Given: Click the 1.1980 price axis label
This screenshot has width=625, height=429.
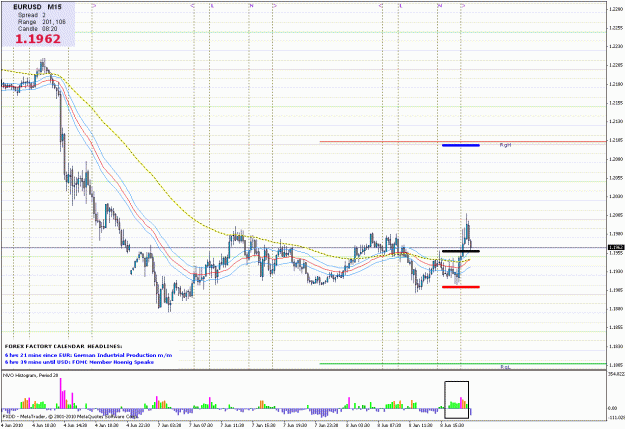Looking at the screenshot, I should pos(616,234).
